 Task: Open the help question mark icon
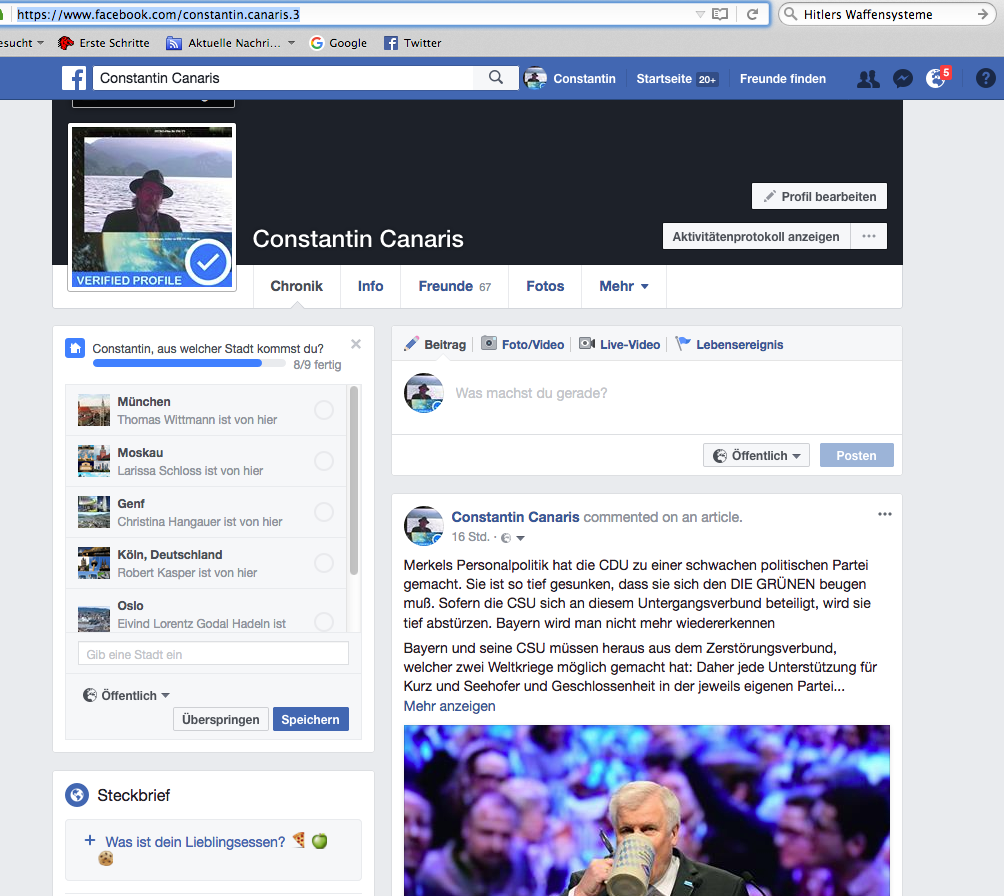(985, 78)
